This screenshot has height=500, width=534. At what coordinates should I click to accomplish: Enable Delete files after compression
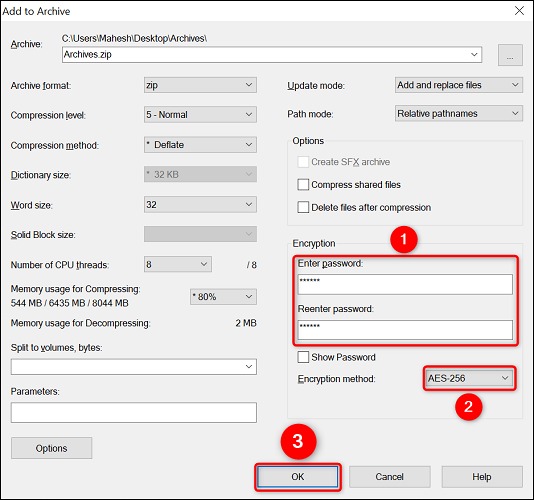point(303,207)
